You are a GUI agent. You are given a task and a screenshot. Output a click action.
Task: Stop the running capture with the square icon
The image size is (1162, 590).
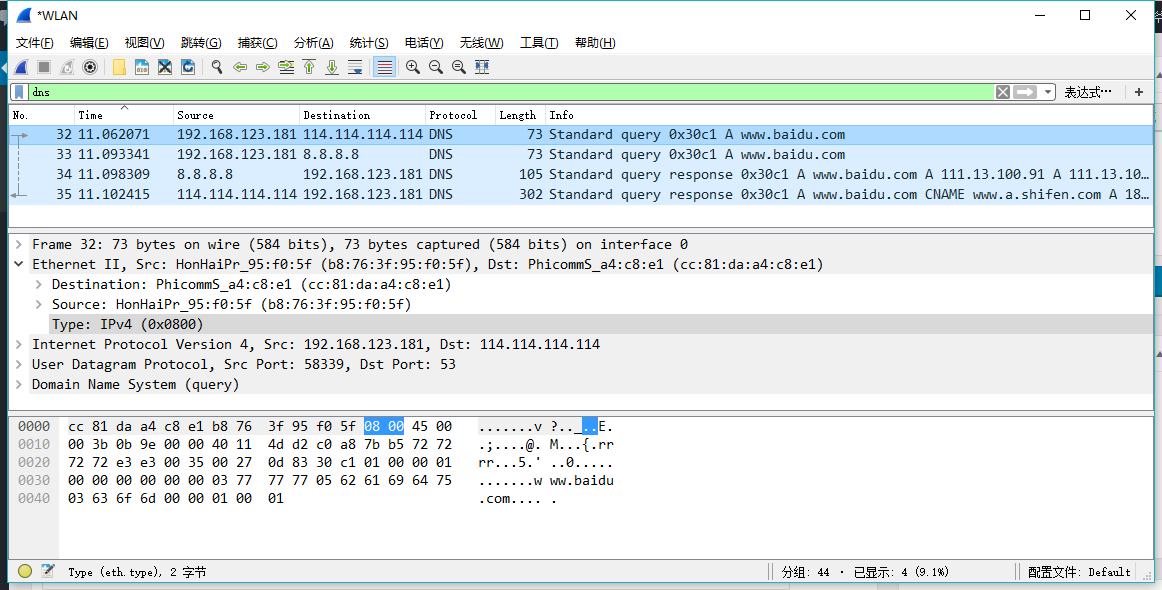pyautogui.click(x=44, y=67)
